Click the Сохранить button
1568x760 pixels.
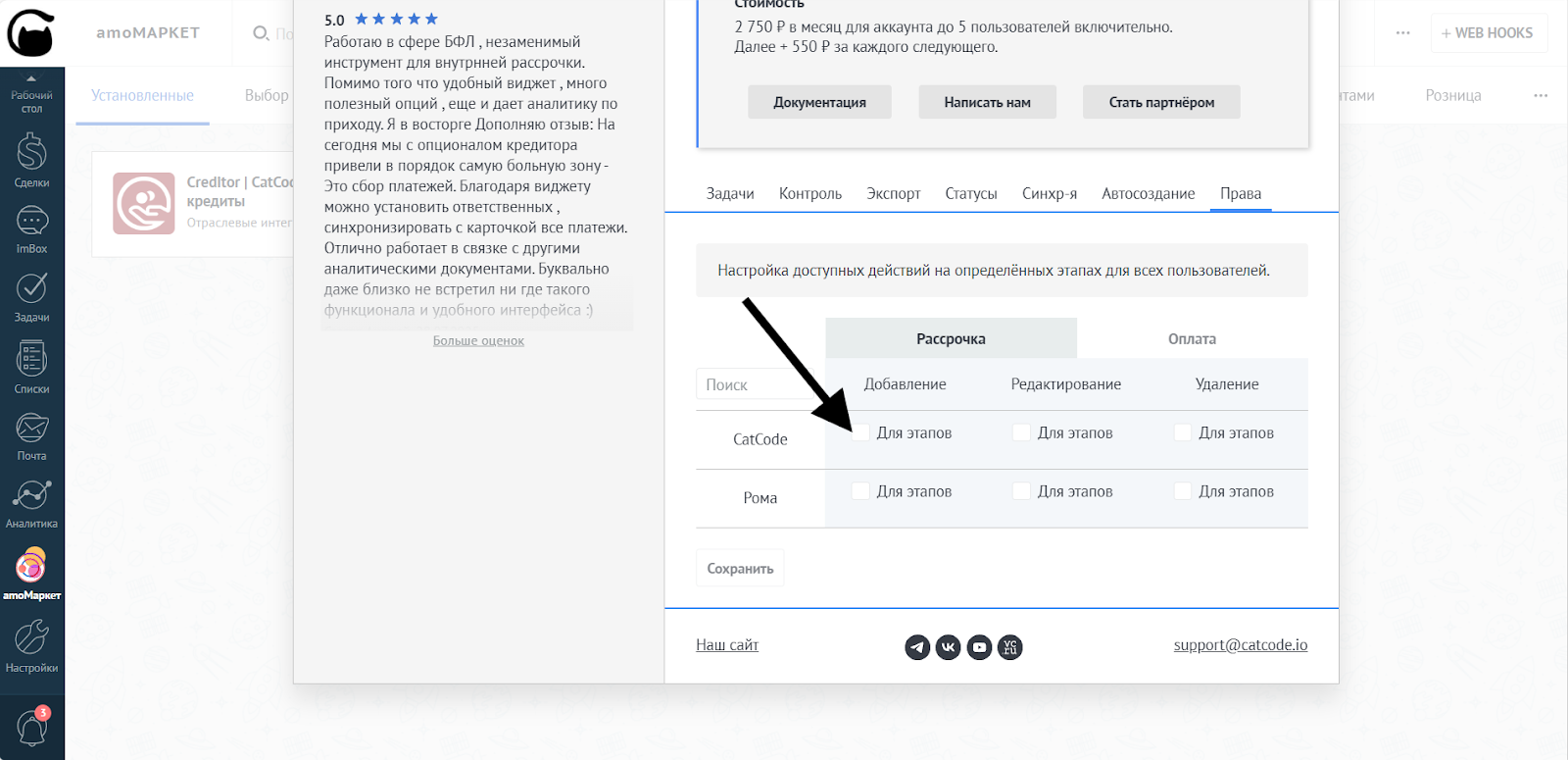tap(740, 569)
